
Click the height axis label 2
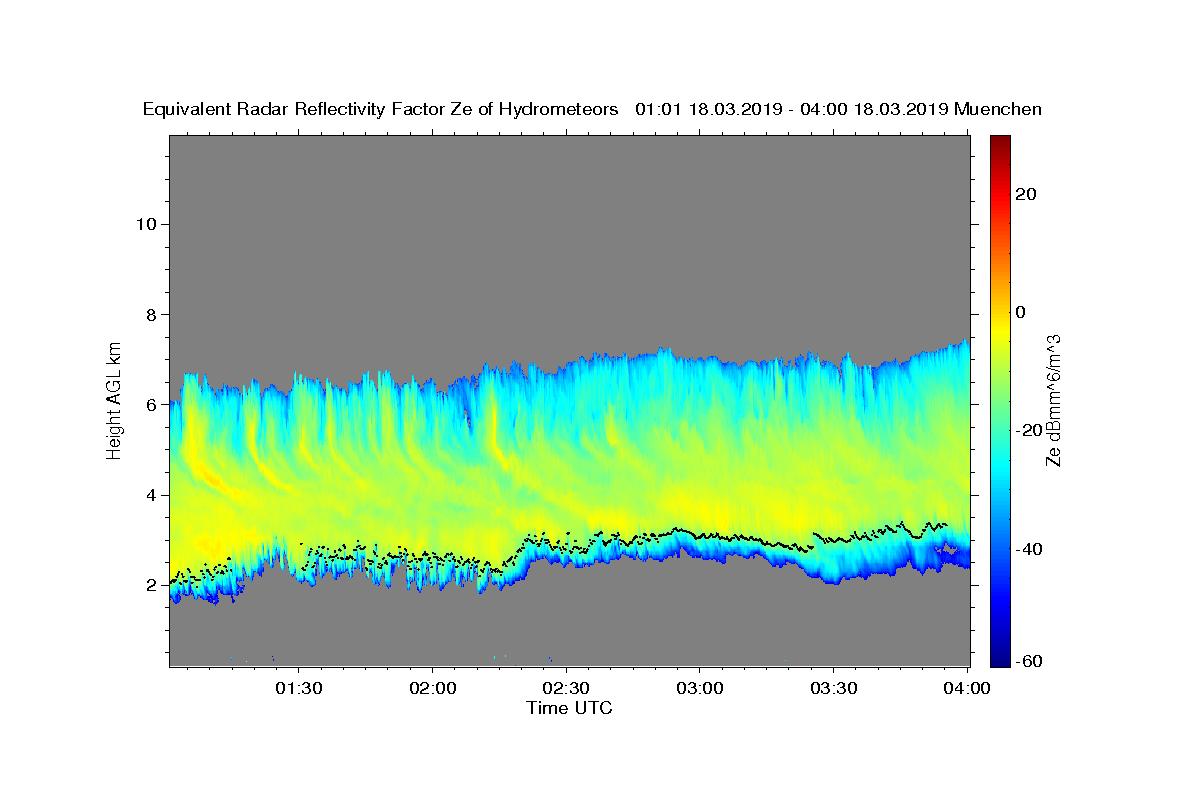coord(152,585)
